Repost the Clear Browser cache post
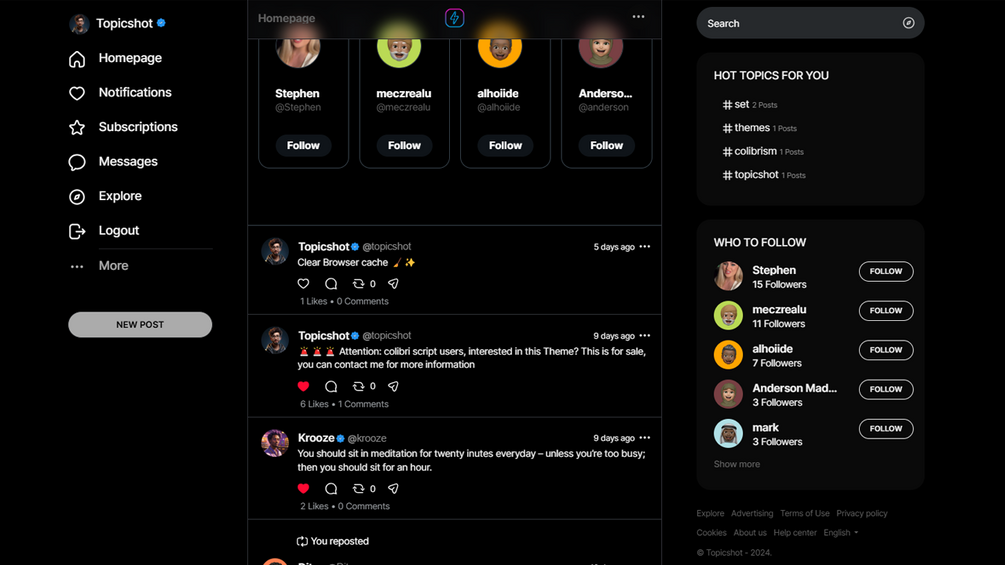This screenshot has height=565, width=1005. click(x=358, y=284)
